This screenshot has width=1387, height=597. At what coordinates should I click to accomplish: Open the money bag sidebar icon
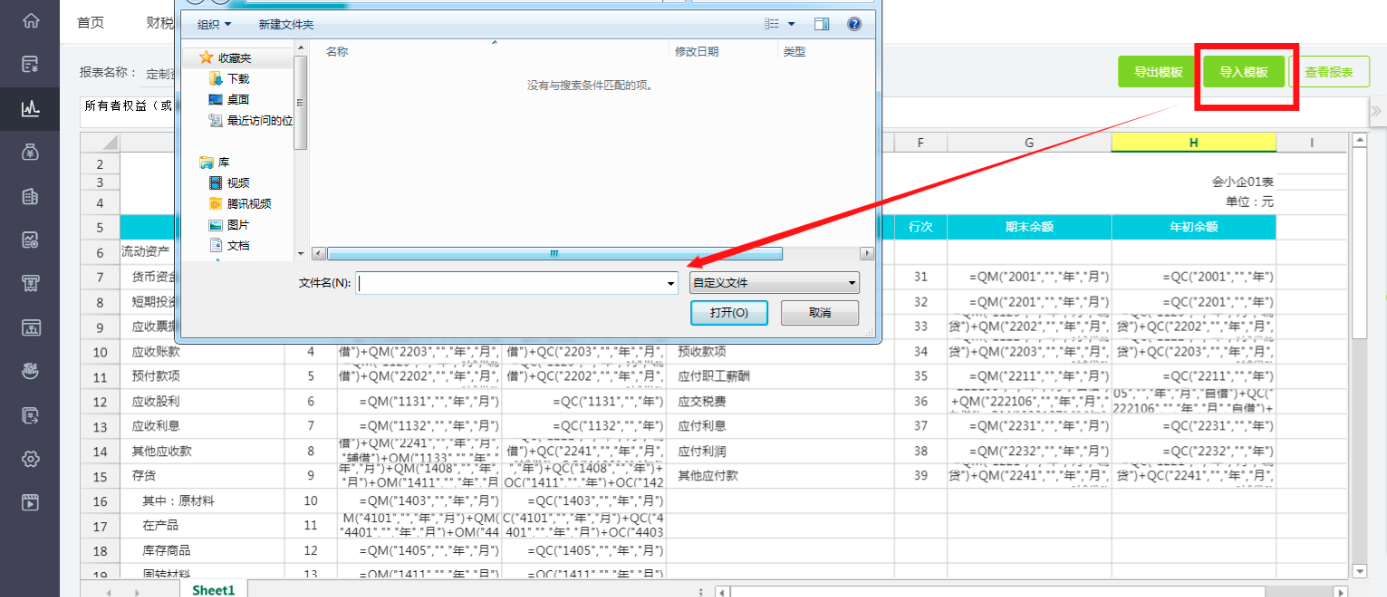pos(31,152)
